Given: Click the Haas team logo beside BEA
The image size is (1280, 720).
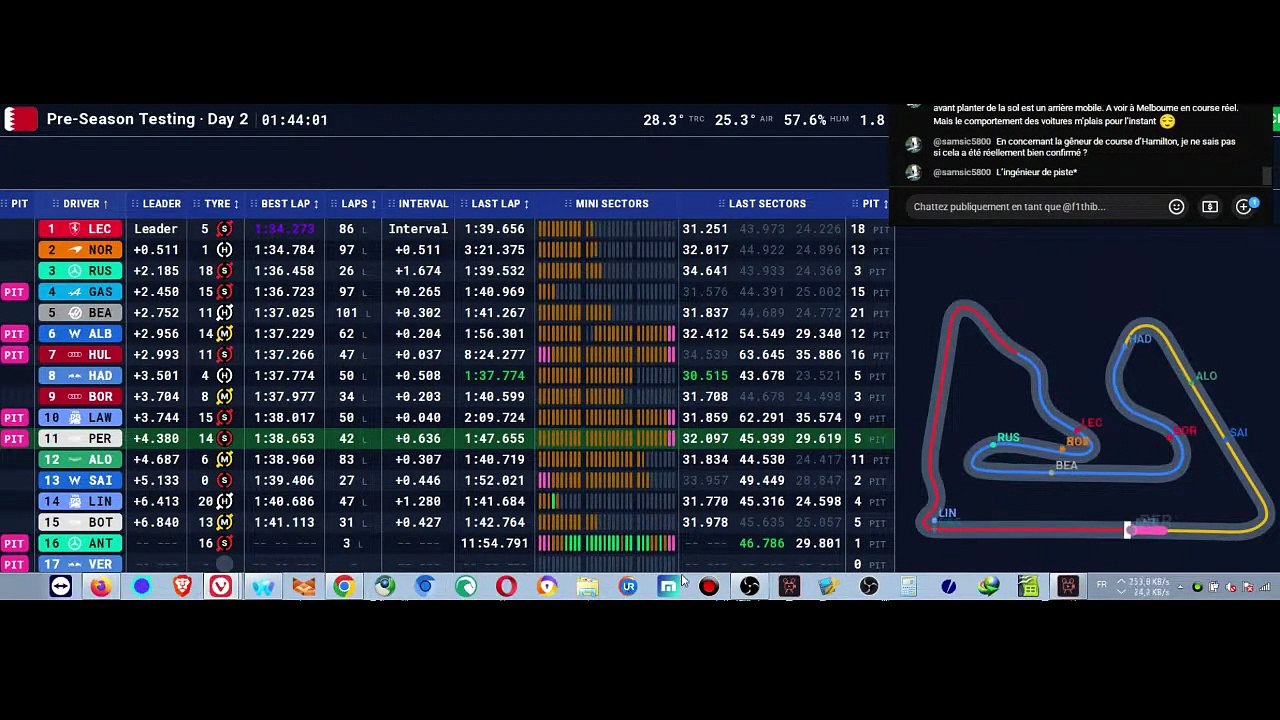Looking at the screenshot, I should click(75, 313).
